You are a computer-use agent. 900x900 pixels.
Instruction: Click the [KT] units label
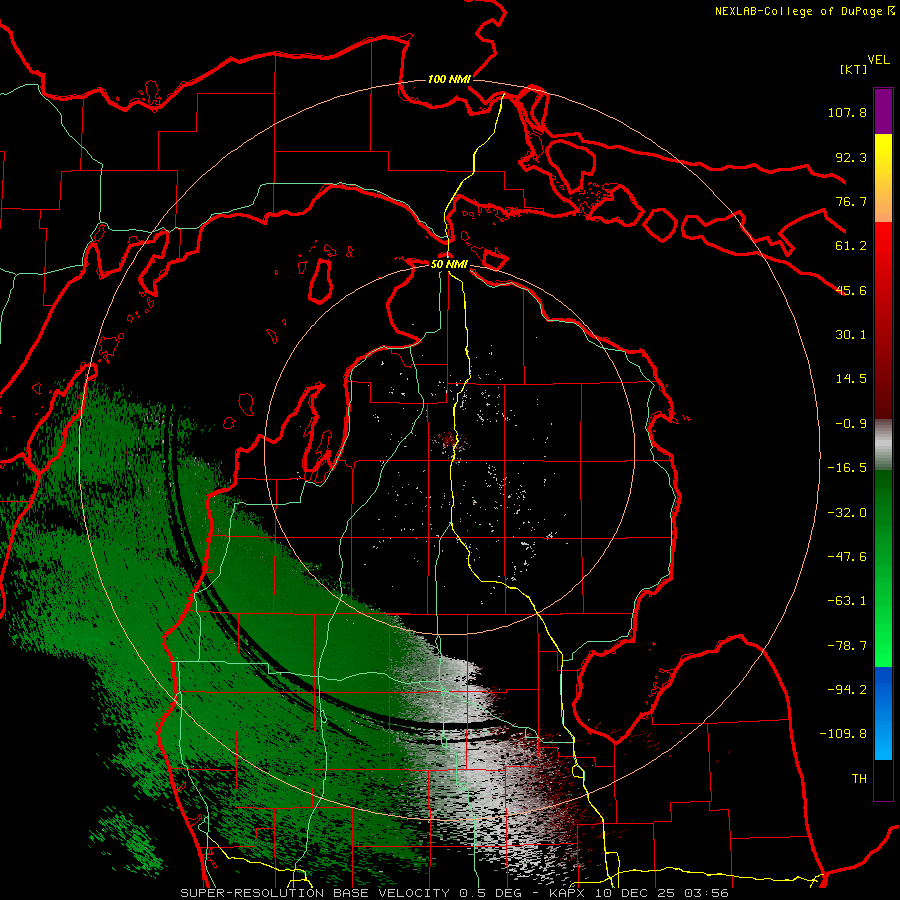point(853,69)
